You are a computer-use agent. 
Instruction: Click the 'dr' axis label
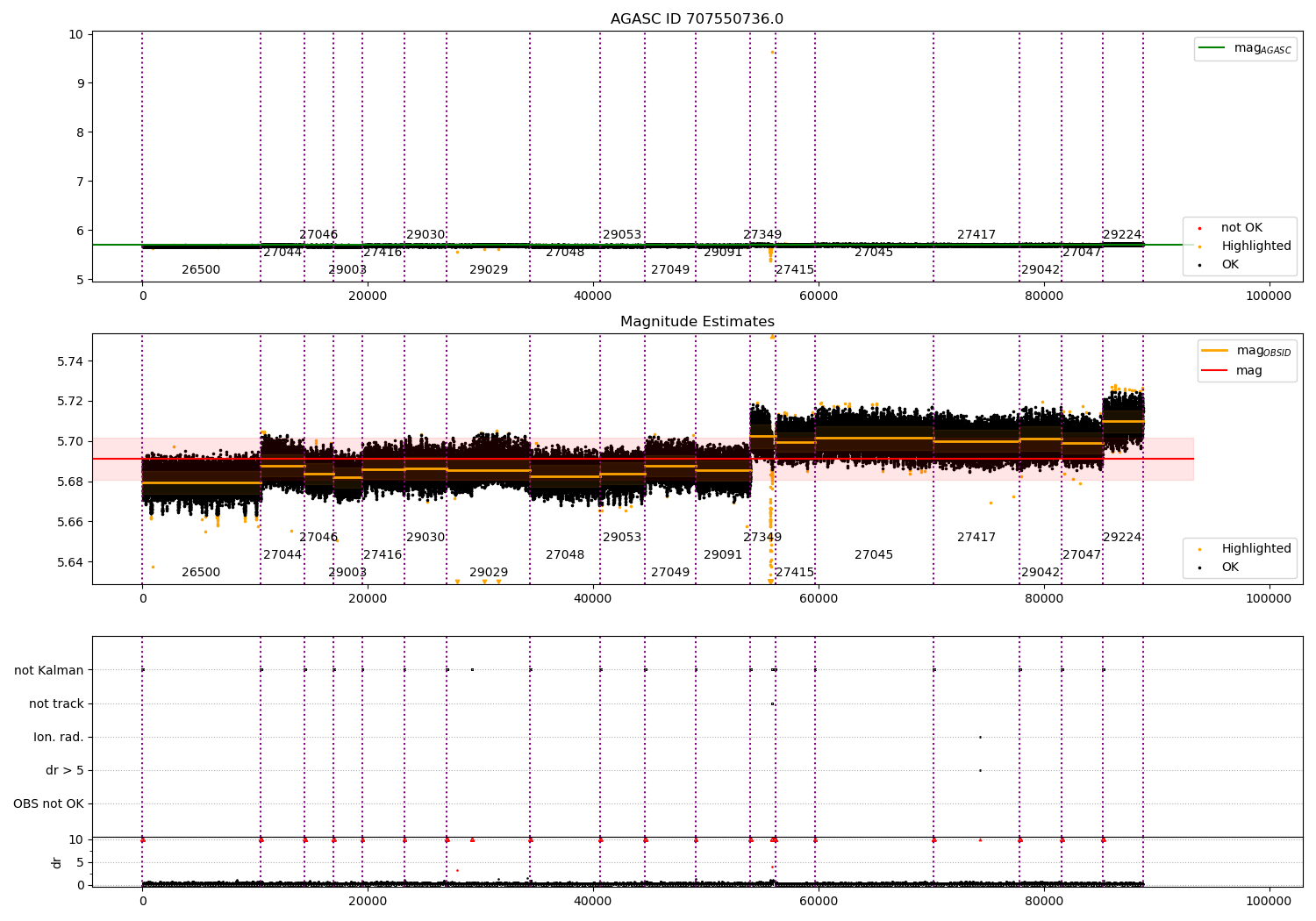coord(57,862)
